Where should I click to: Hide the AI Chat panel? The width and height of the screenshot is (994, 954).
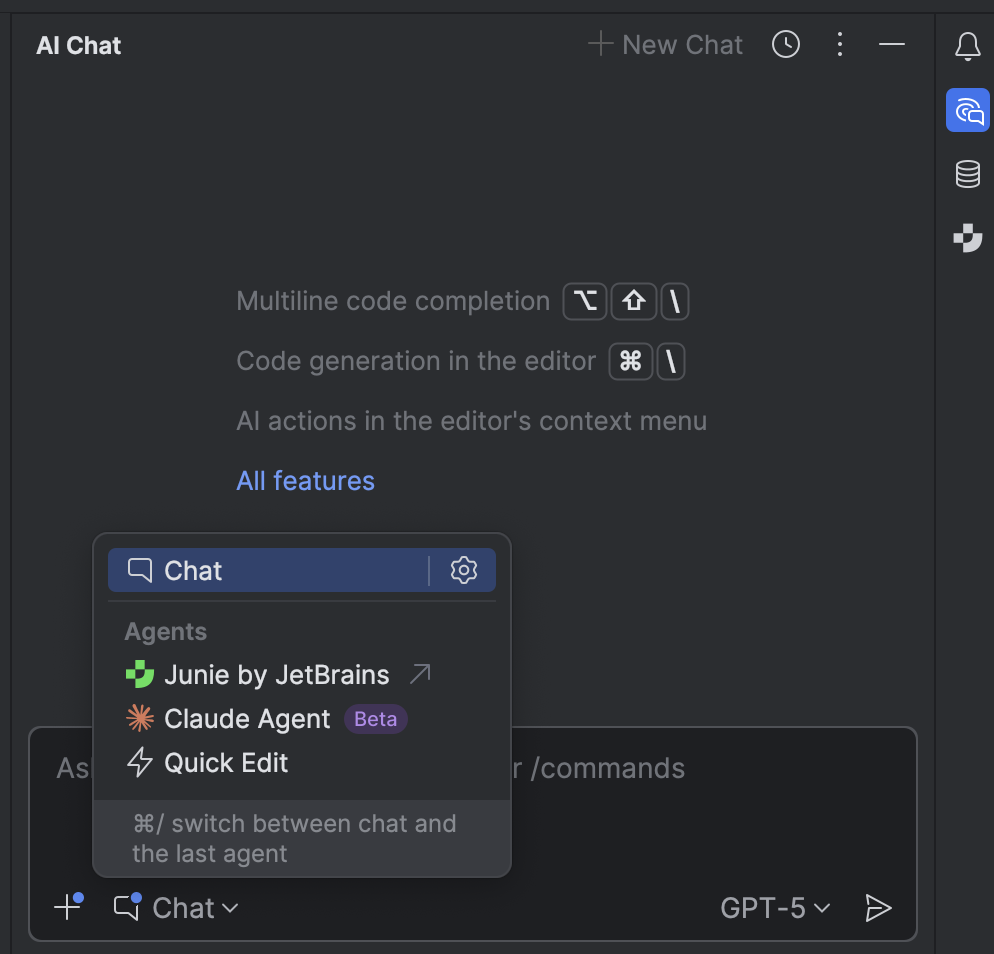891,45
